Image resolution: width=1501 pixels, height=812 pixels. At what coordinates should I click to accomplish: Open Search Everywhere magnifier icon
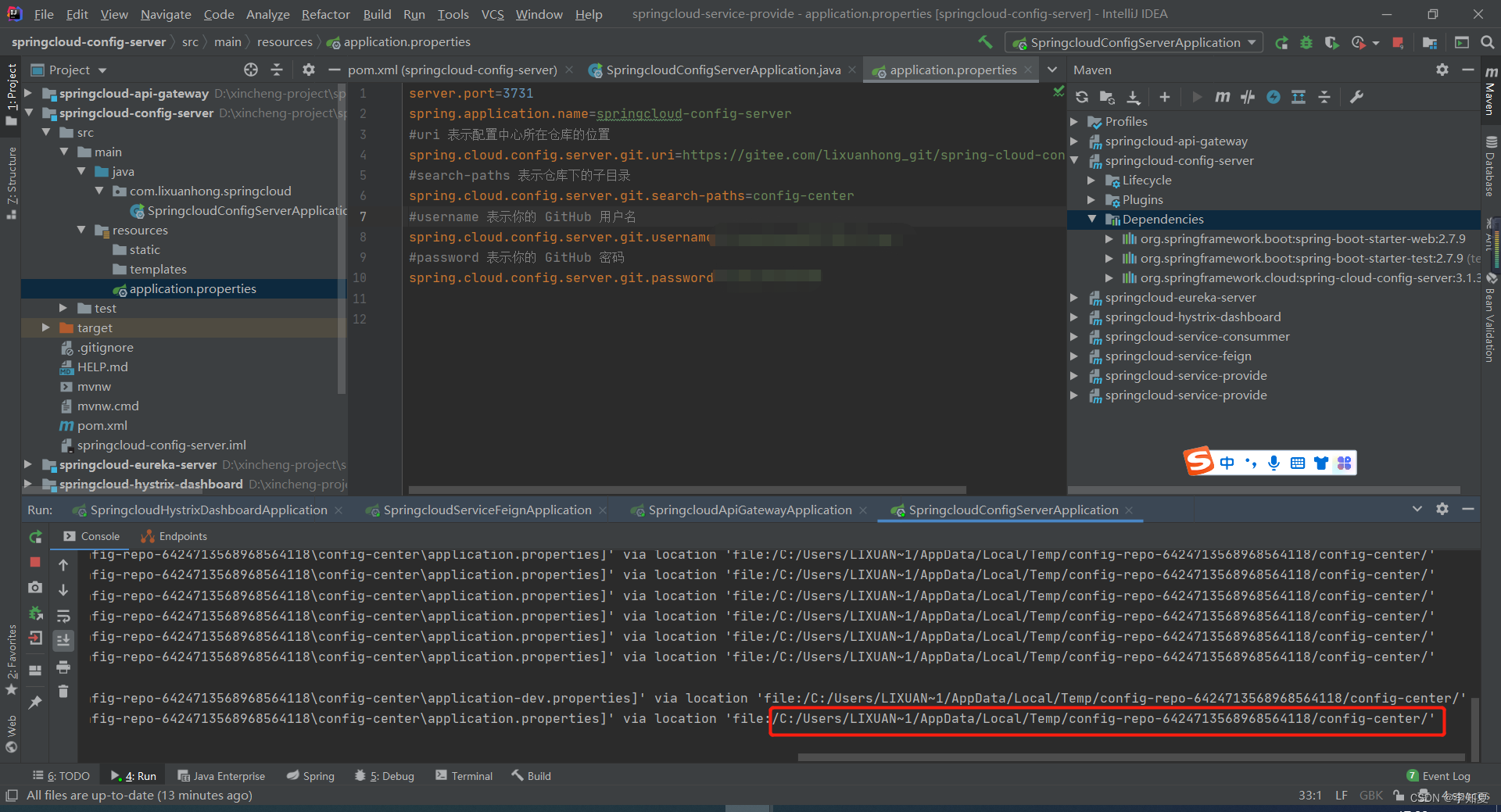(x=1488, y=42)
